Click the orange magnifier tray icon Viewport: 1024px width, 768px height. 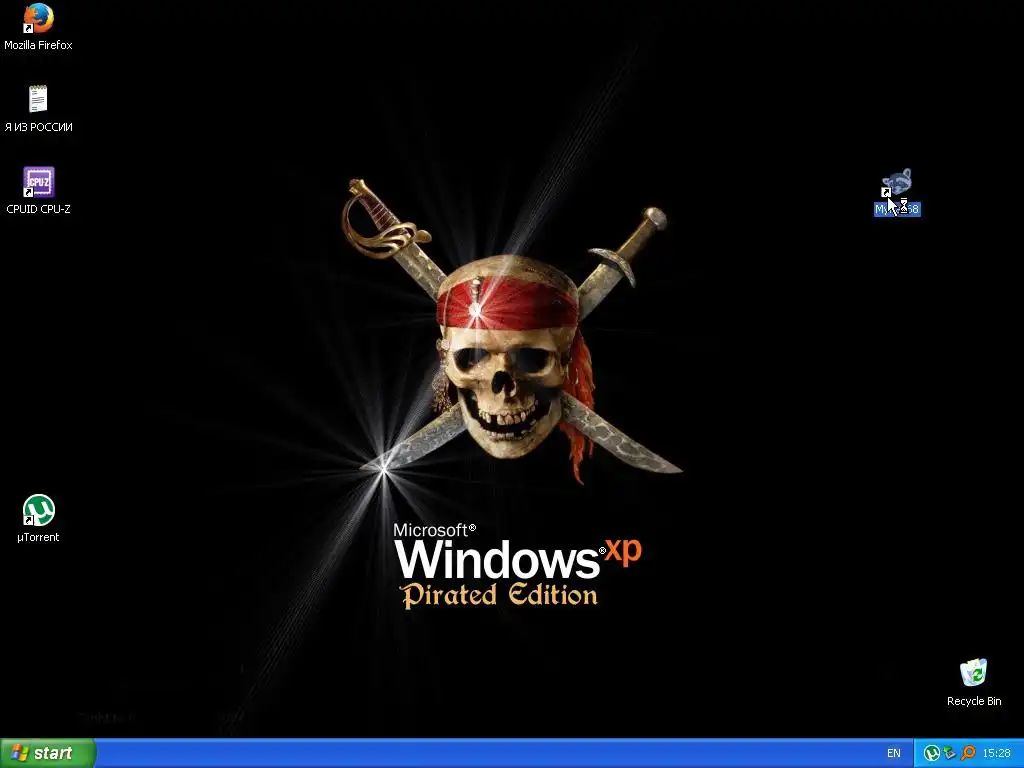(x=968, y=753)
